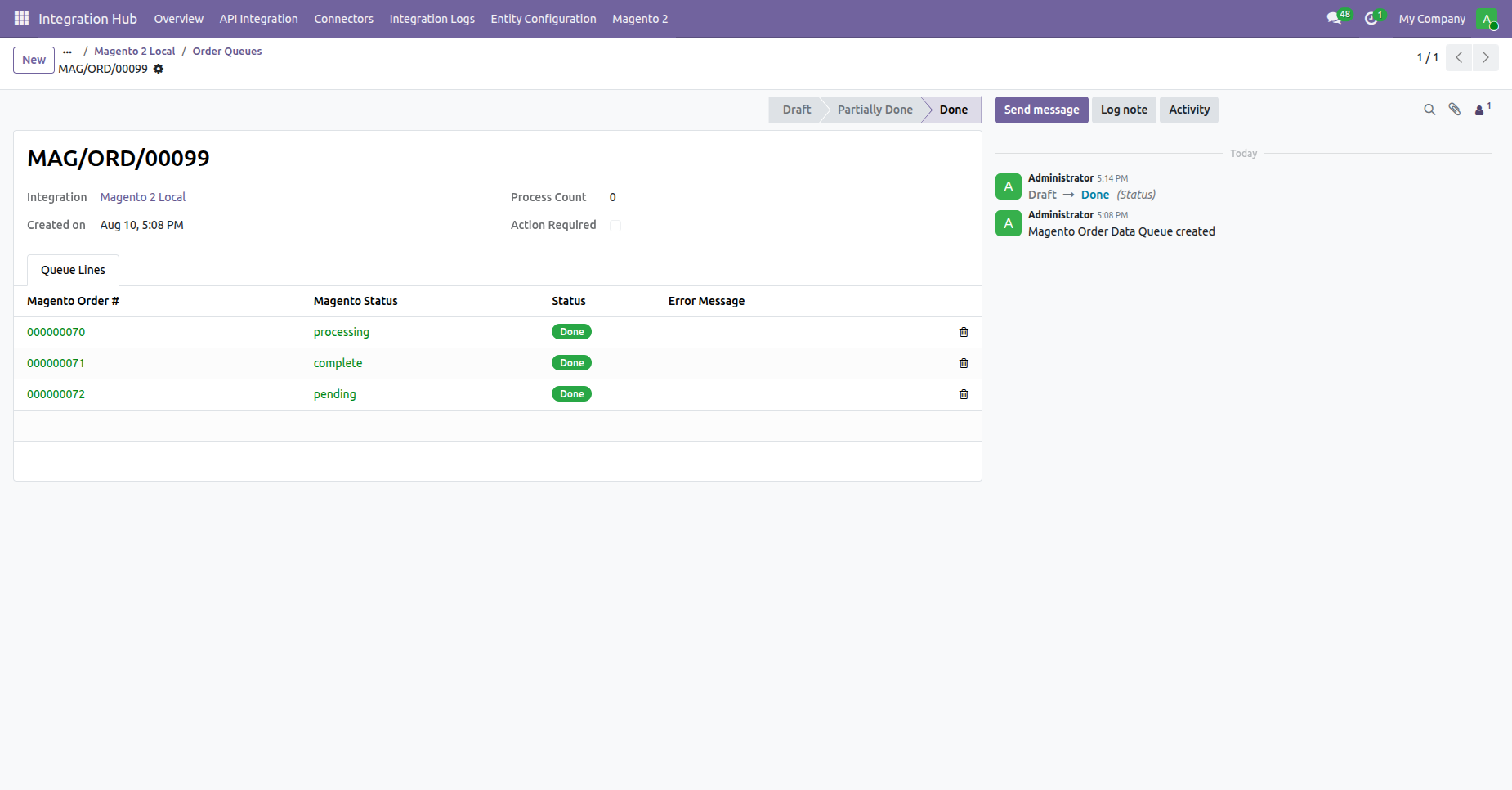The height and width of the screenshot is (790, 1512).
Task: Click the Send message button
Action: (x=1041, y=110)
